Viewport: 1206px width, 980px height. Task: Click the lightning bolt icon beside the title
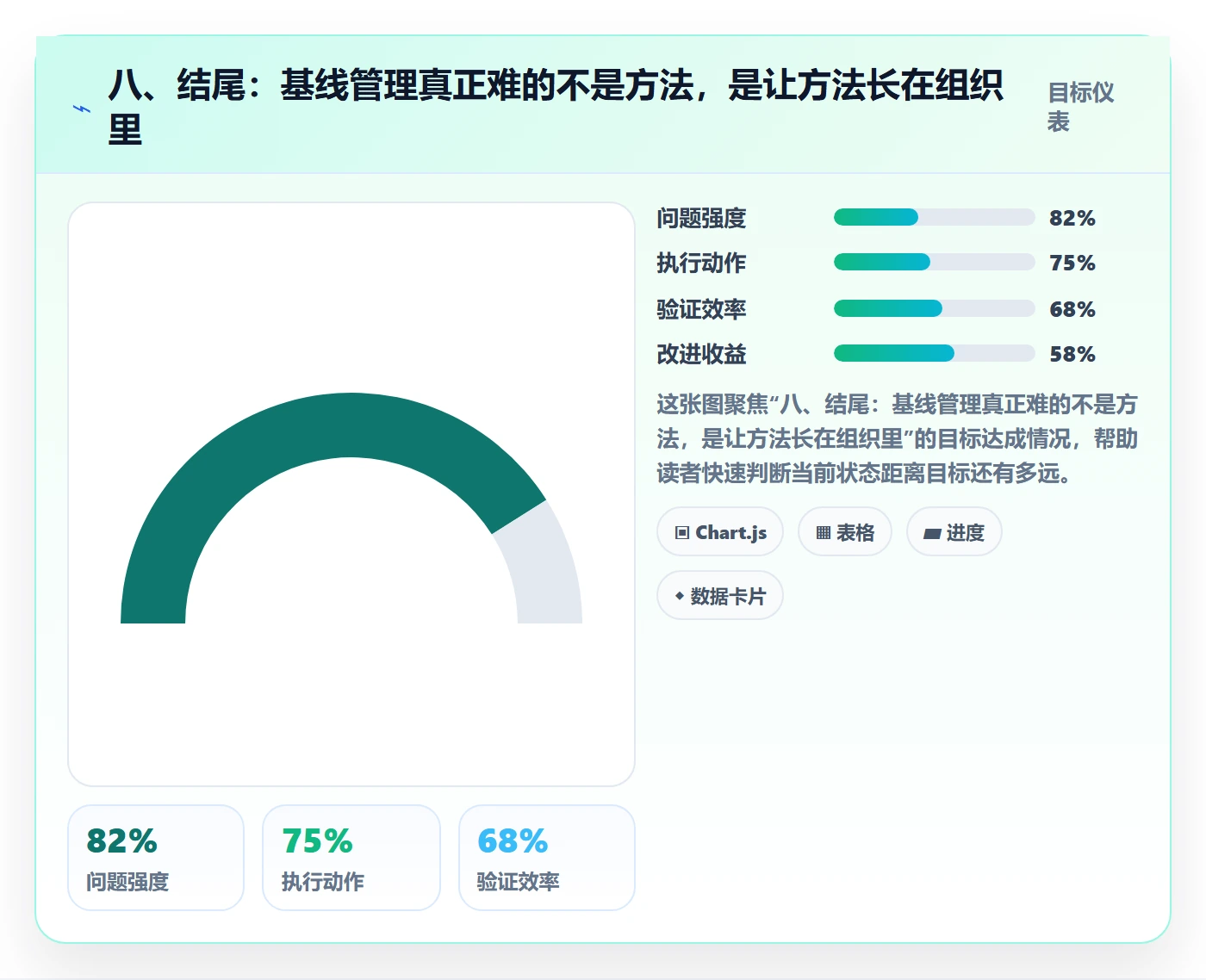point(82,109)
